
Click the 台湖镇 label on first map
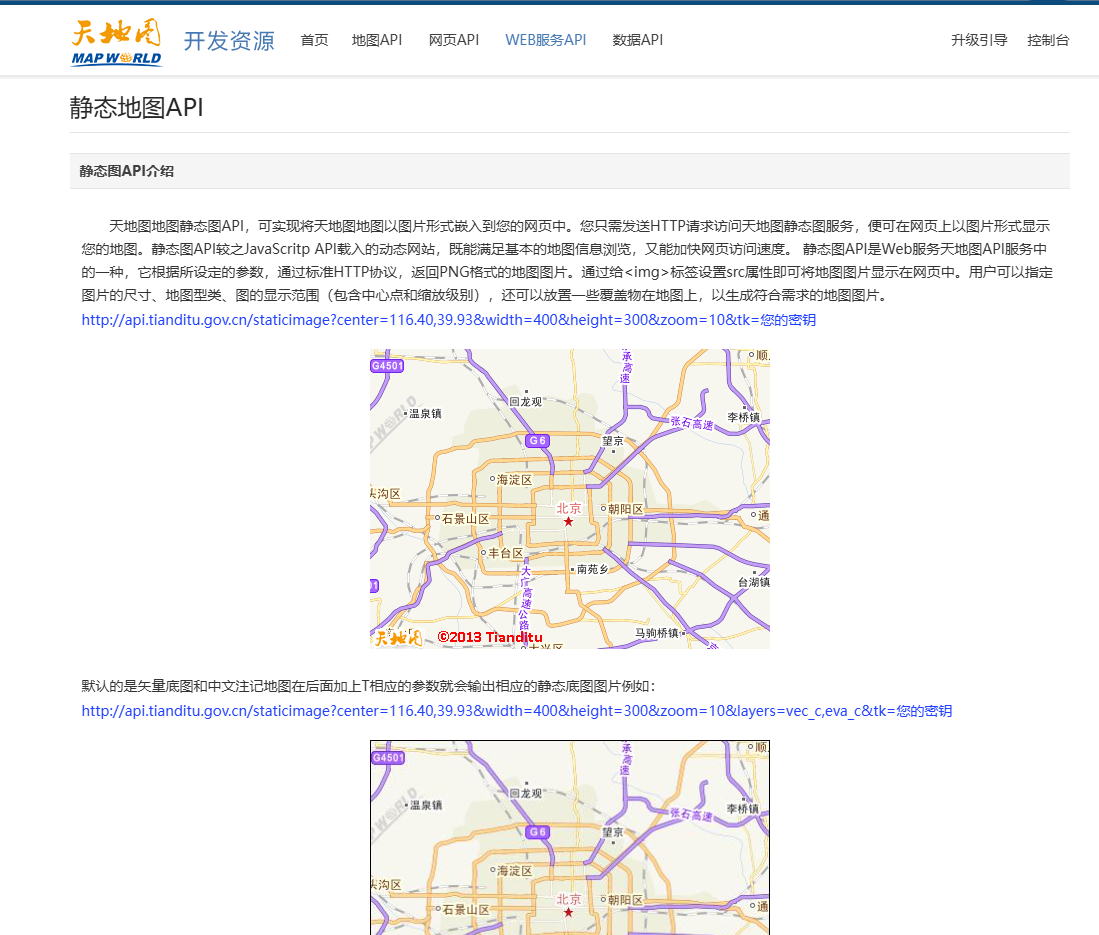pyautogui.click(x=754, y=582)
